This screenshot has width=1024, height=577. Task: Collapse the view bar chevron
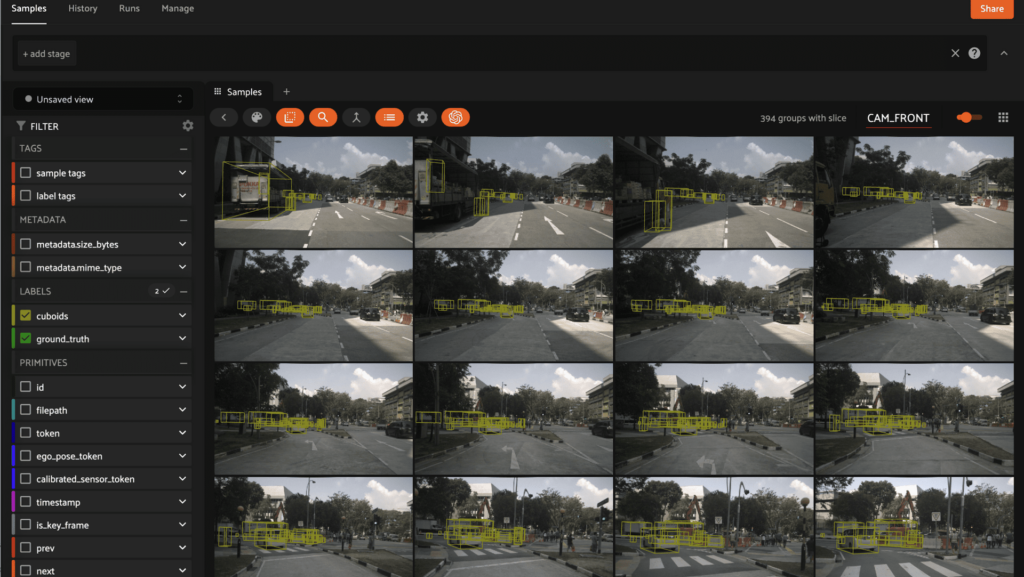click(1004, 54)
